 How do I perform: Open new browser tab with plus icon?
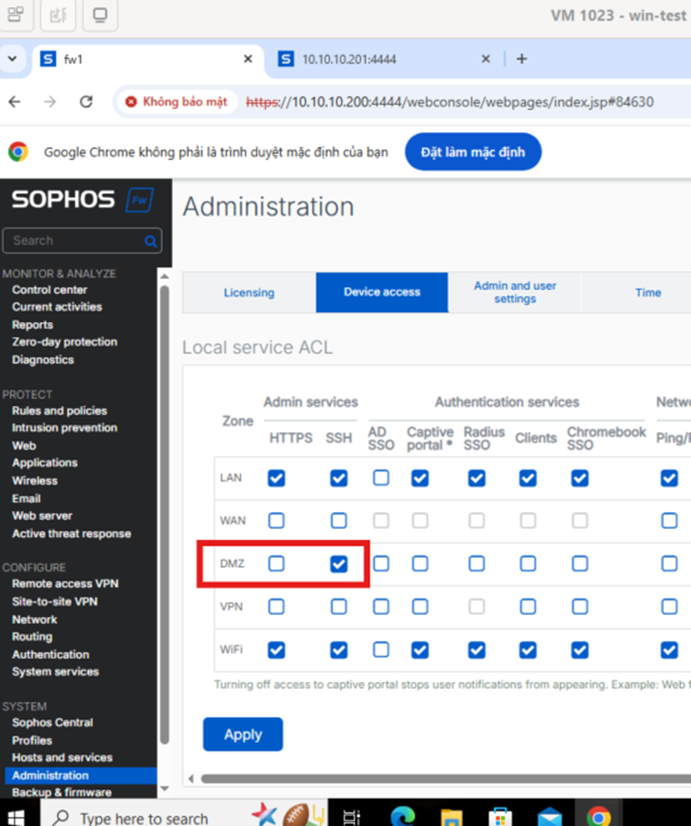click(521, 59)
